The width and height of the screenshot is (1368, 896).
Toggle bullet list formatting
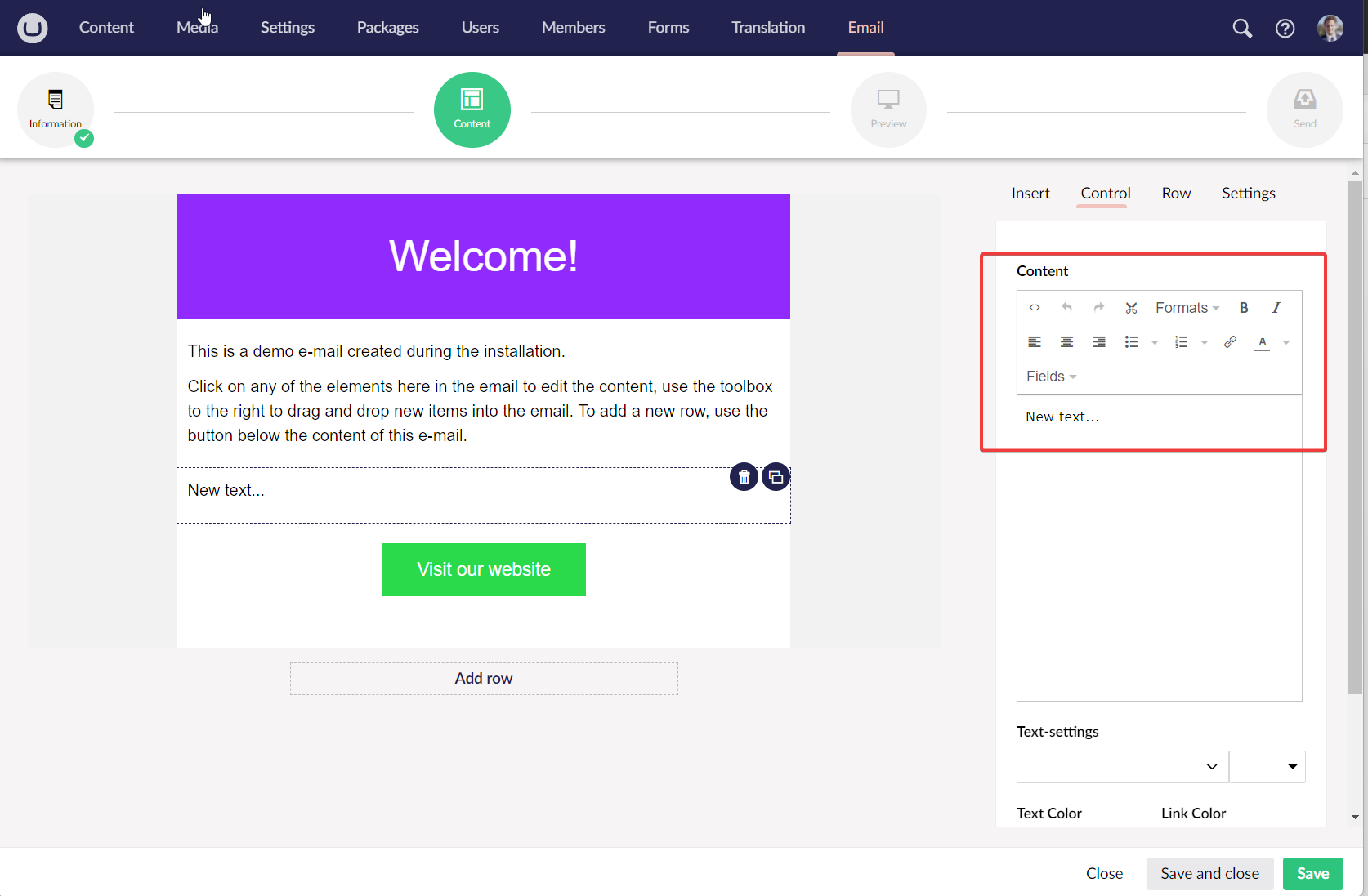pyautogui.click(x=1131, y=342)
